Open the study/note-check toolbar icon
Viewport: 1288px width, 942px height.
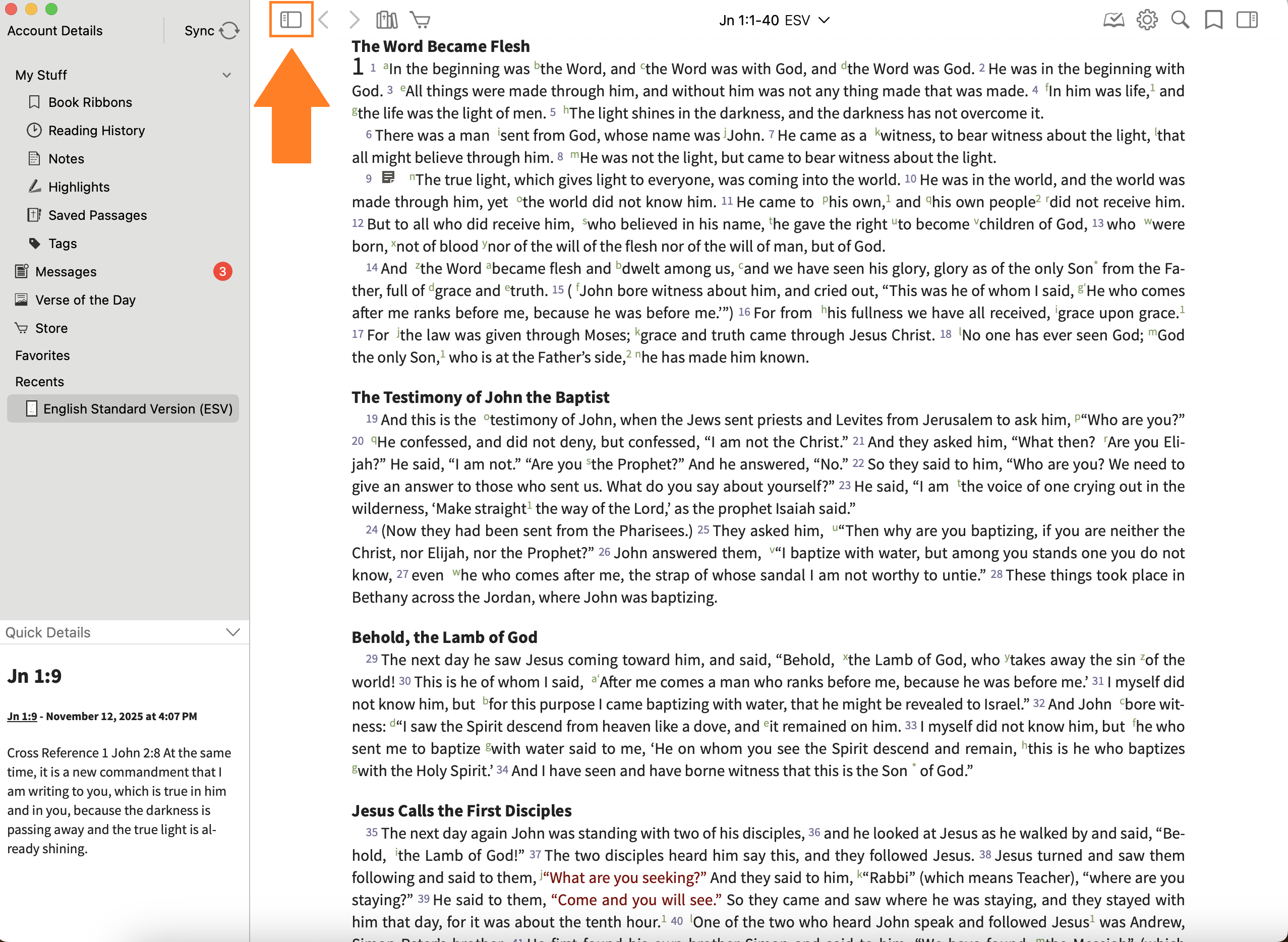(x=1113, y=20)
